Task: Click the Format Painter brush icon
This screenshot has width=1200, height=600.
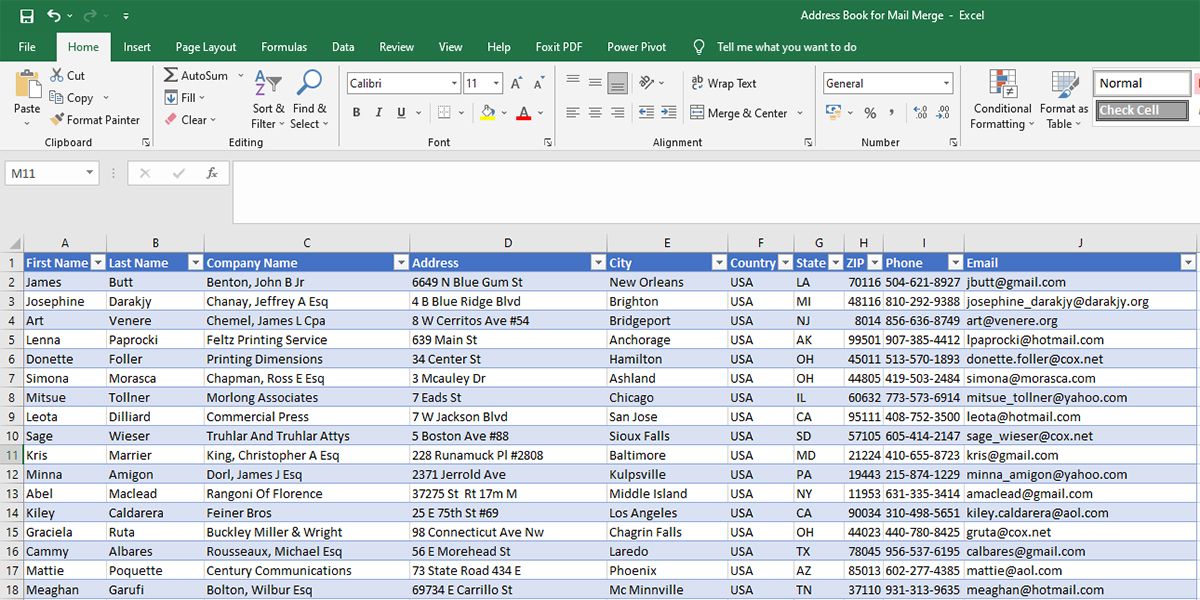Action: tap(57, 120)
